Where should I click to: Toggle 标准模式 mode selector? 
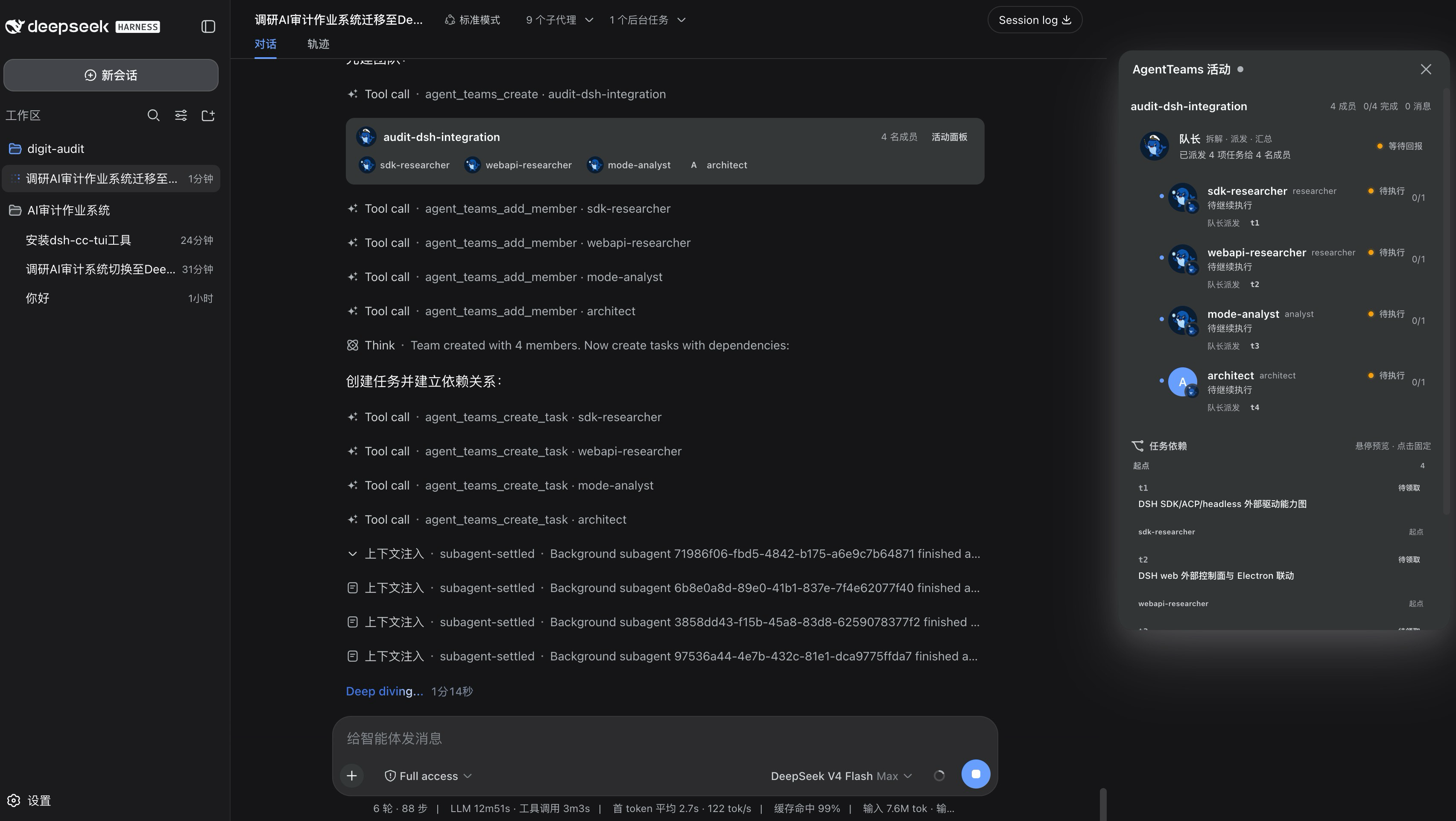[473, 20]
